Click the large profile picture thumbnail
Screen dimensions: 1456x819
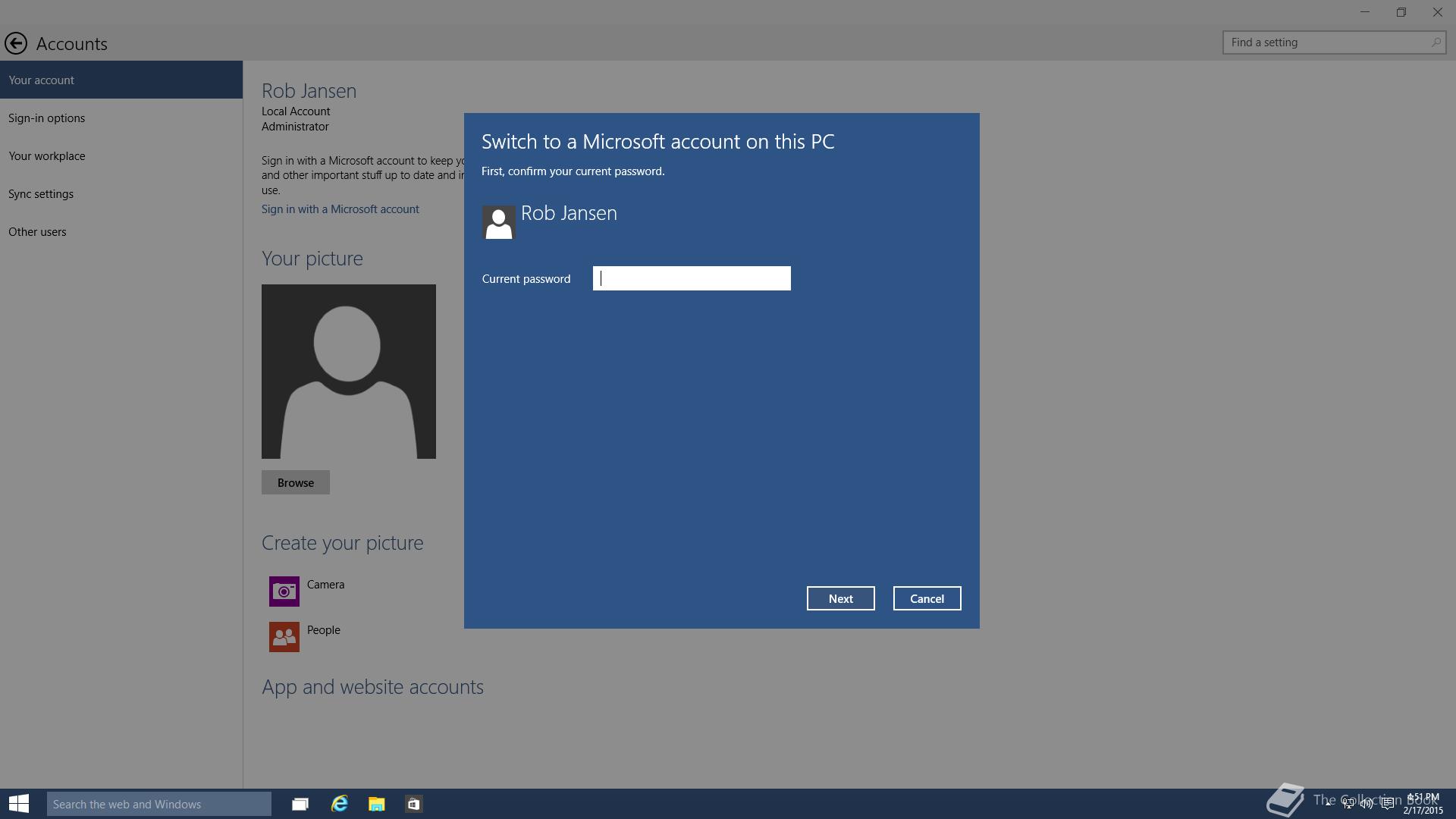[x=349, y=372]
